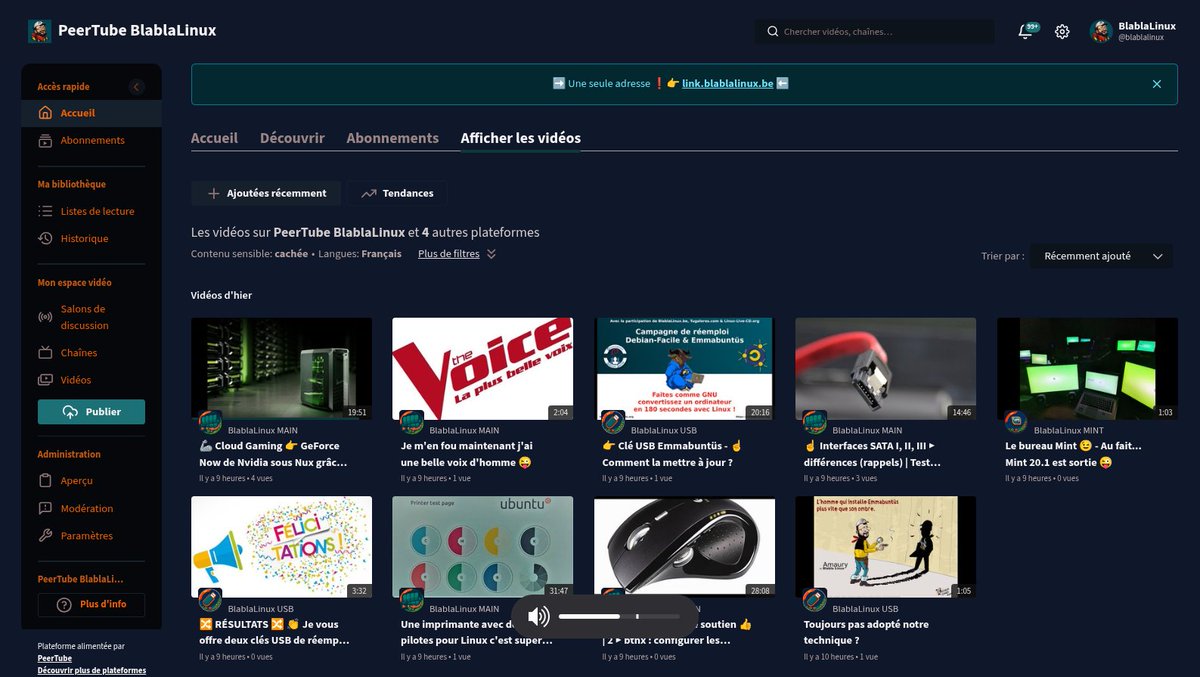
Task: Switch to the Accueil tab
Action: pos(214,138)
